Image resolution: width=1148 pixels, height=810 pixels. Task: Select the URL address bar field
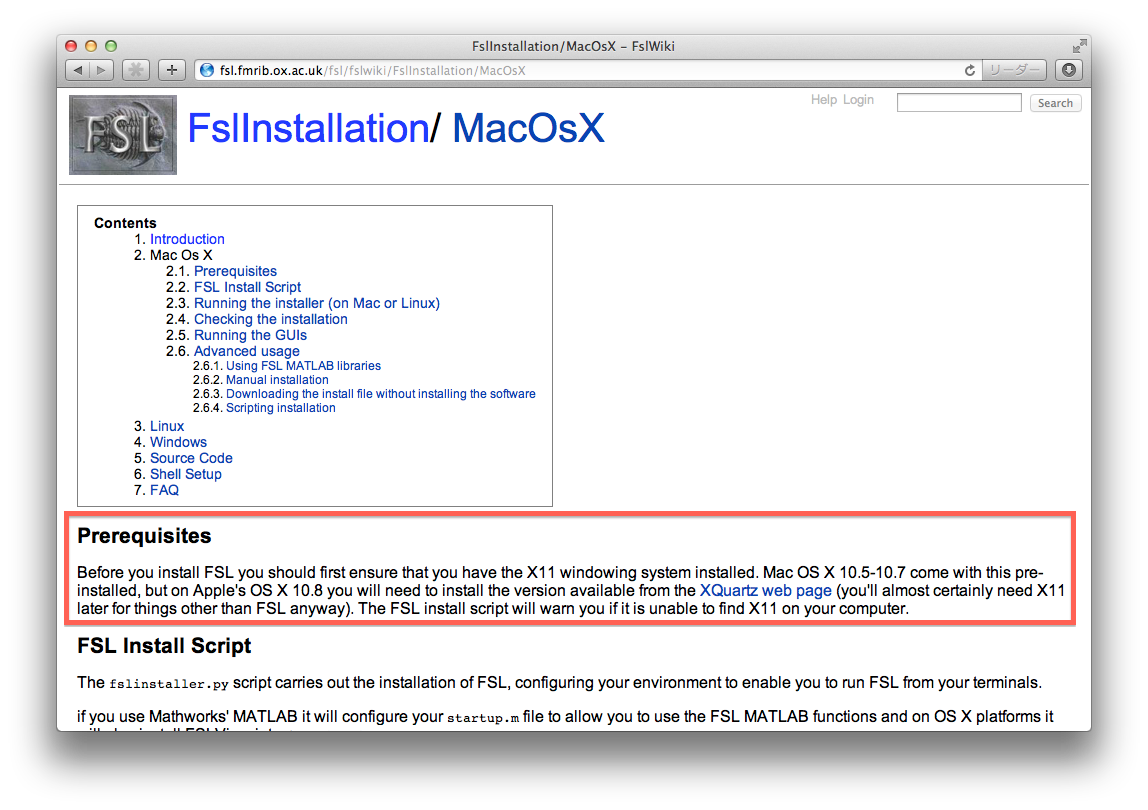(580, 71)
